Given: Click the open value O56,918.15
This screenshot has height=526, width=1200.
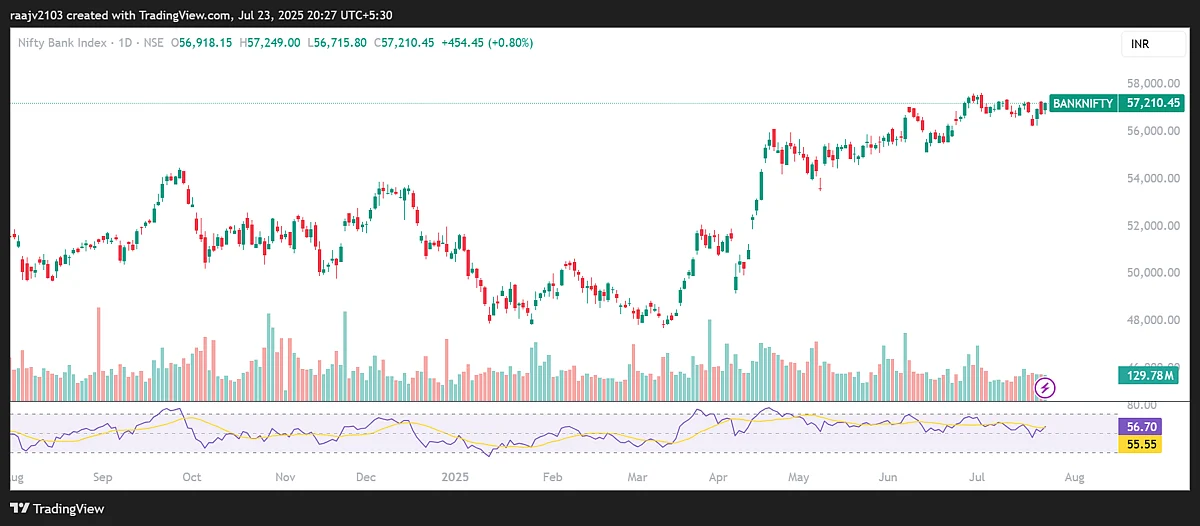Looking at the screenshot, I should (202, 43).
